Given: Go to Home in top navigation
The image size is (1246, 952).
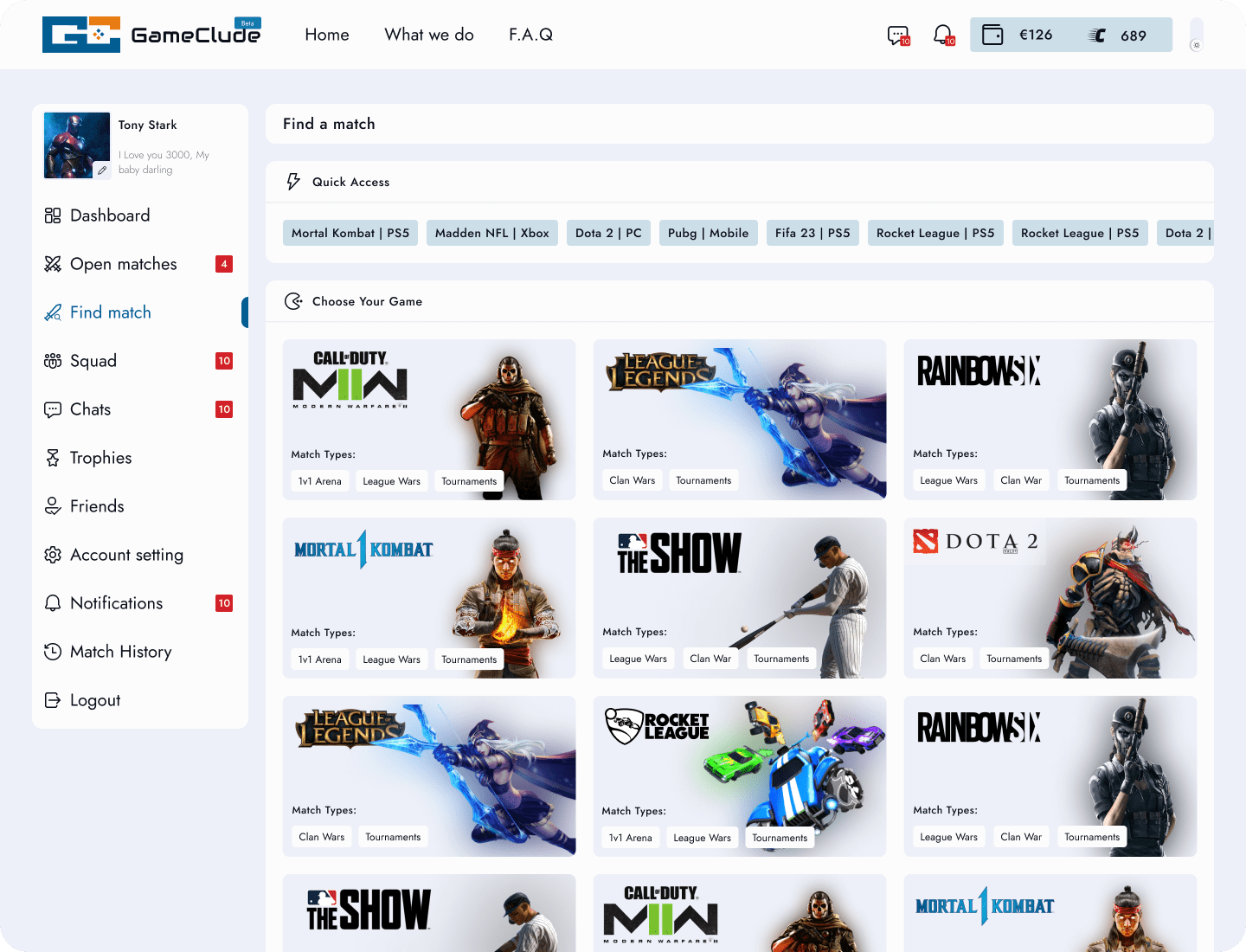Looking at the screenshot, I should 327,35.
